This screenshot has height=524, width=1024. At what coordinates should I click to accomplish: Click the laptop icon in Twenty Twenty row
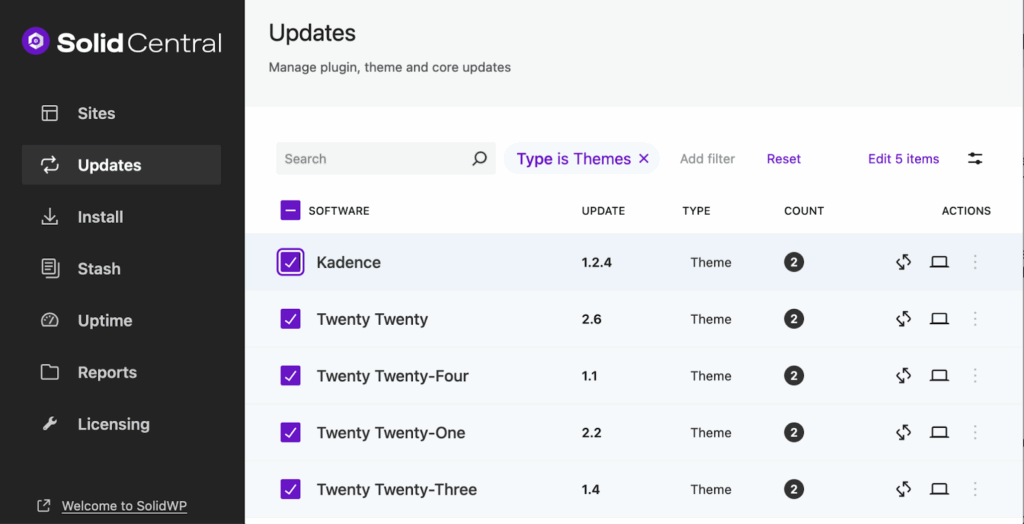click(x=939, y=319)
